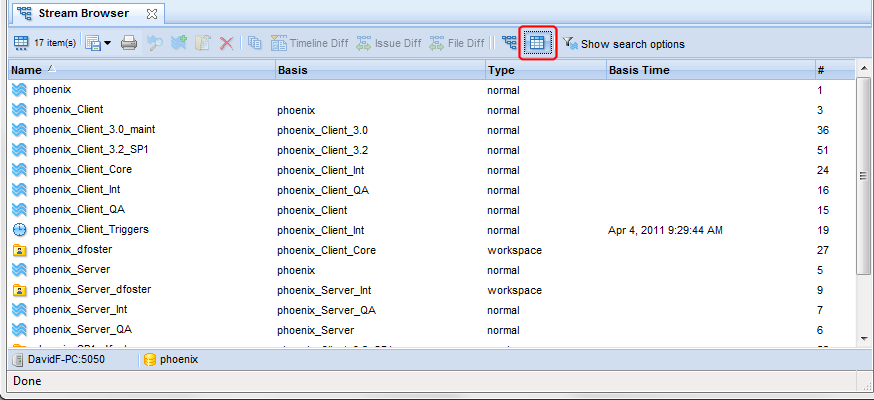Click the DavidF-PC:5050 server icon

tap(18, 359)
